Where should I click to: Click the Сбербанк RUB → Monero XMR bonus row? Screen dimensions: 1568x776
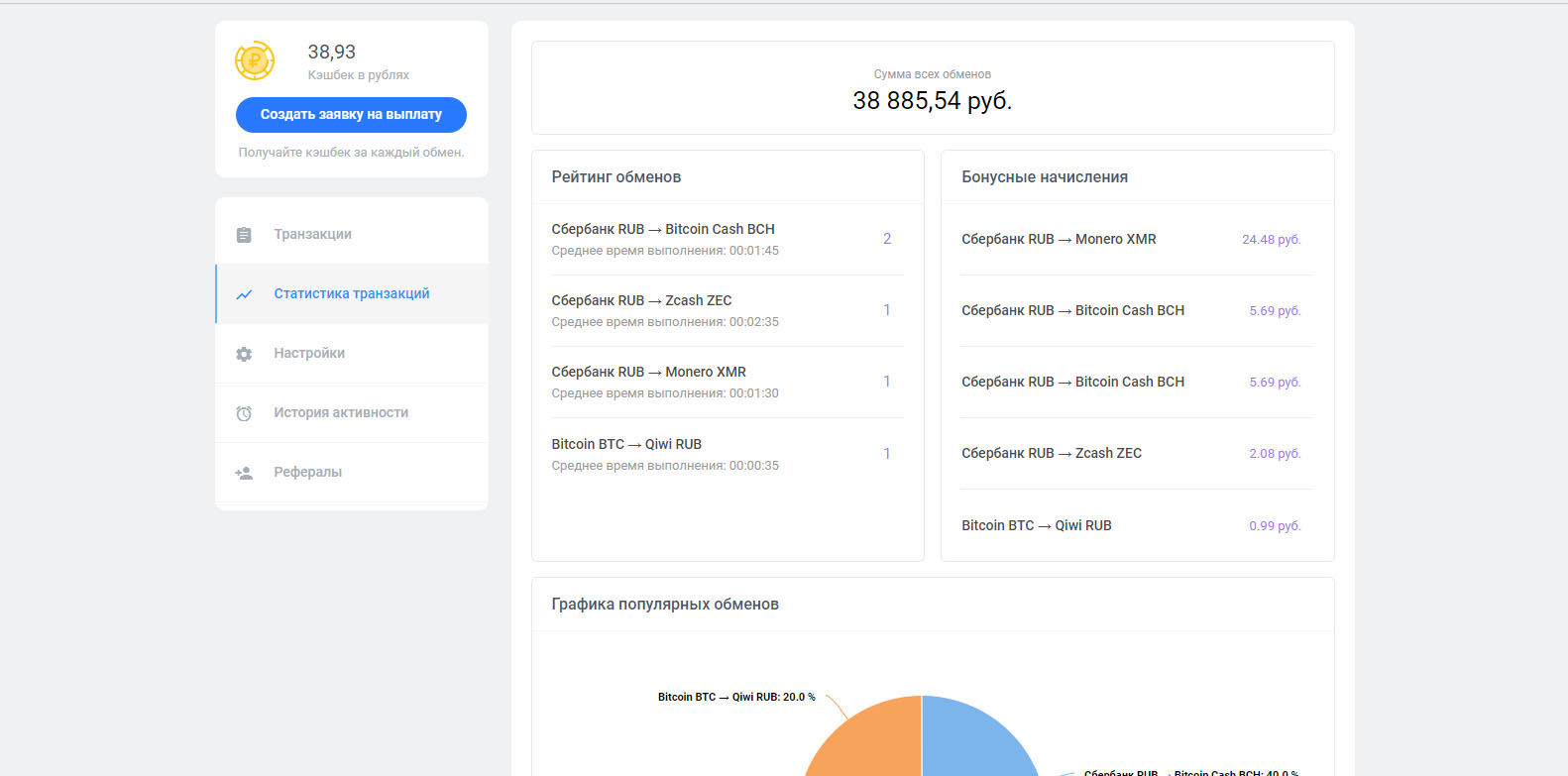click(1059, 240)
